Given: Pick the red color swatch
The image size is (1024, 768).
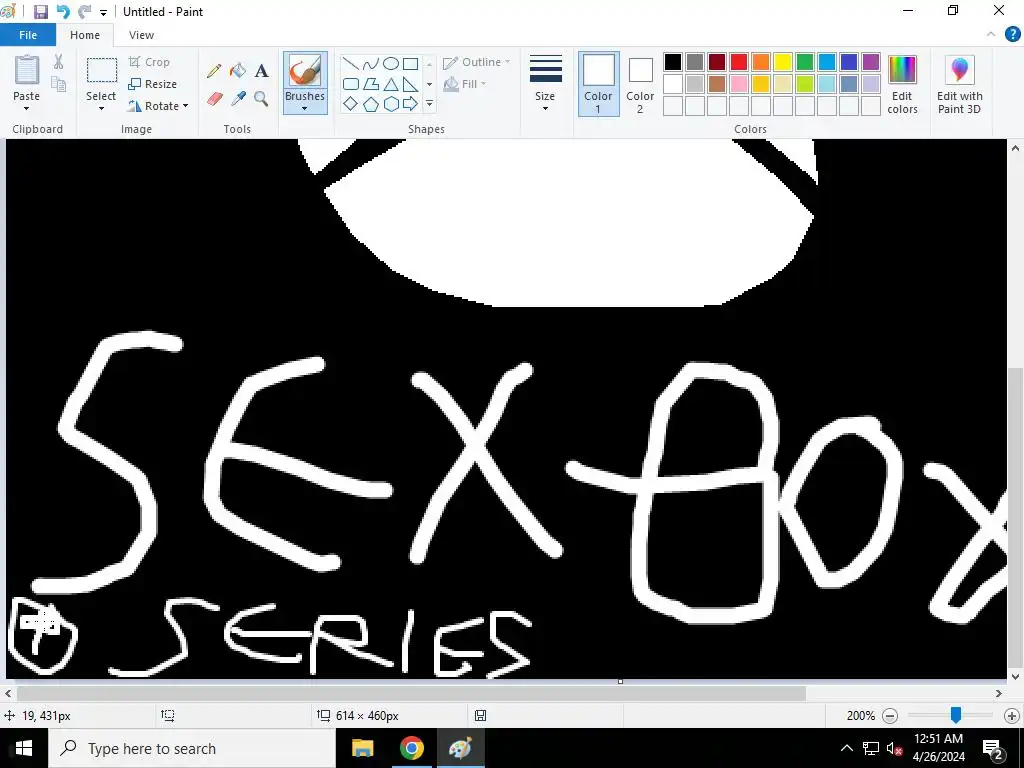Looking at the screenshot, I should [739, 62].
